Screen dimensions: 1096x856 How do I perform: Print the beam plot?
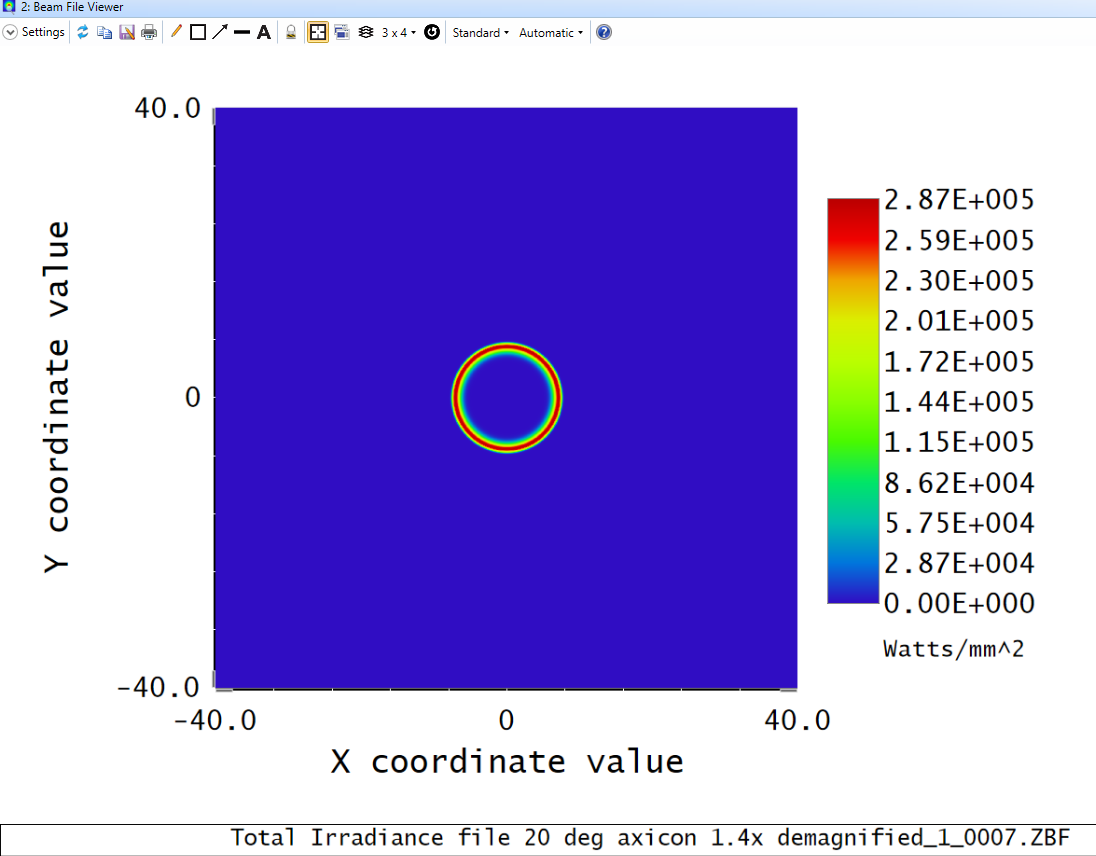tap(149, 32)
